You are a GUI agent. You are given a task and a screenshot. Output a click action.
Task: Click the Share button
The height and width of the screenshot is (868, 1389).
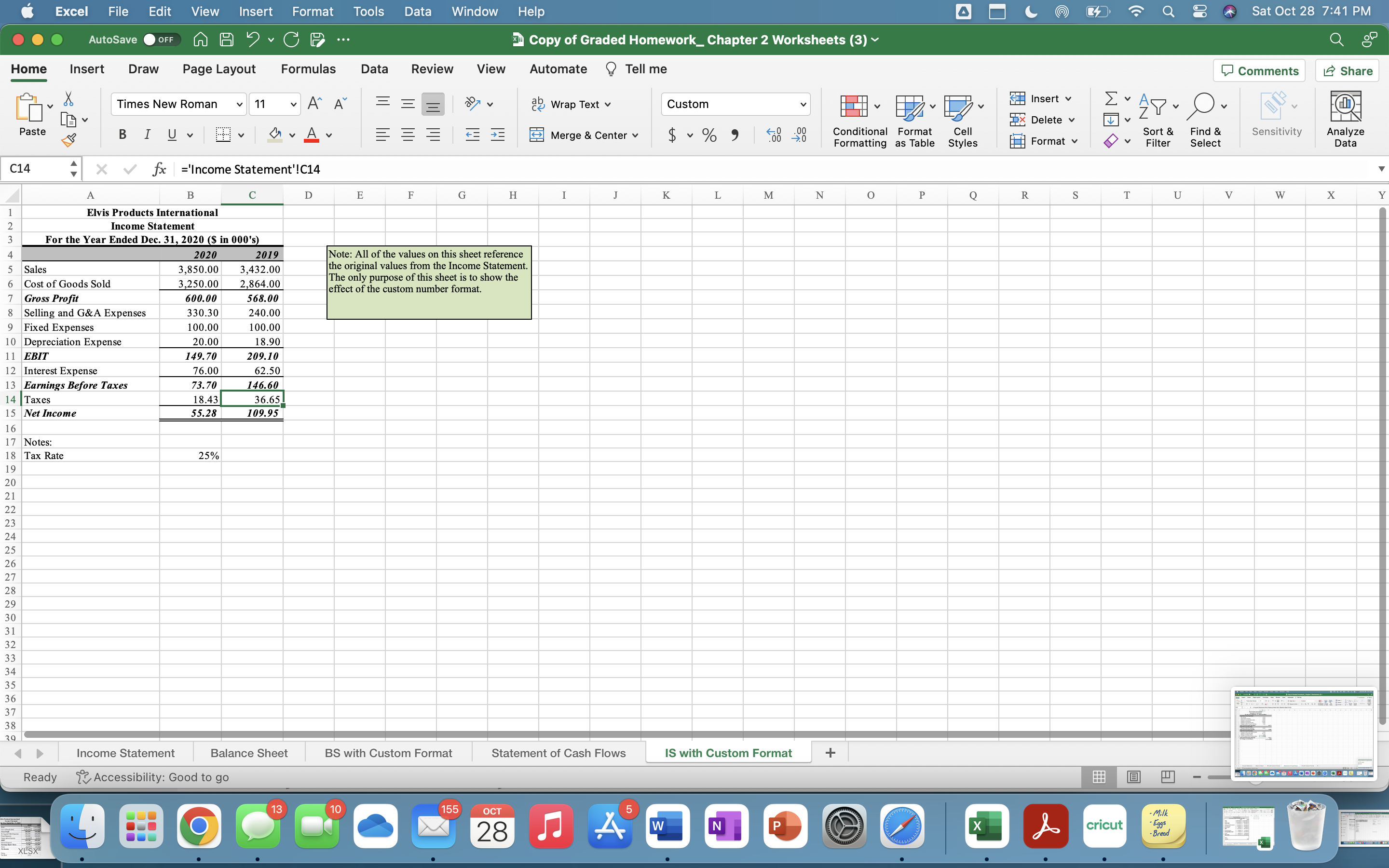click(x=1347, y=71)
